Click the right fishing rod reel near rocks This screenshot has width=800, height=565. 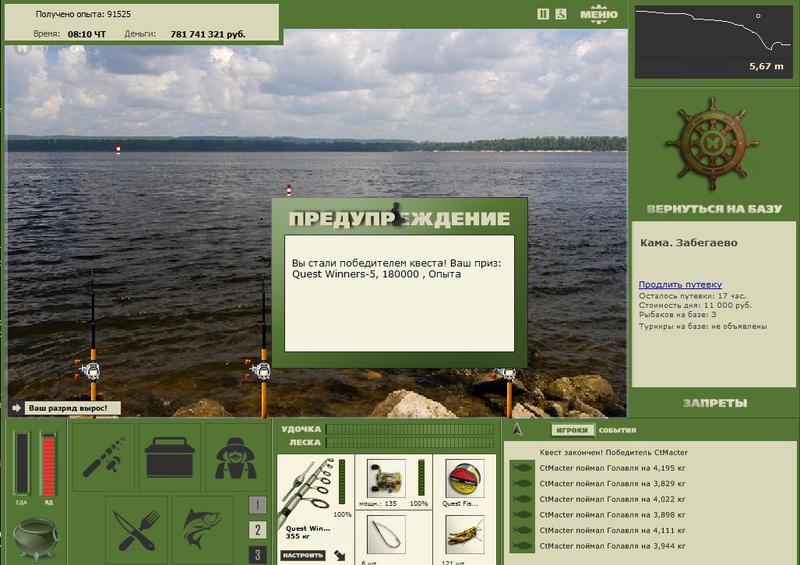pos(506,375)
